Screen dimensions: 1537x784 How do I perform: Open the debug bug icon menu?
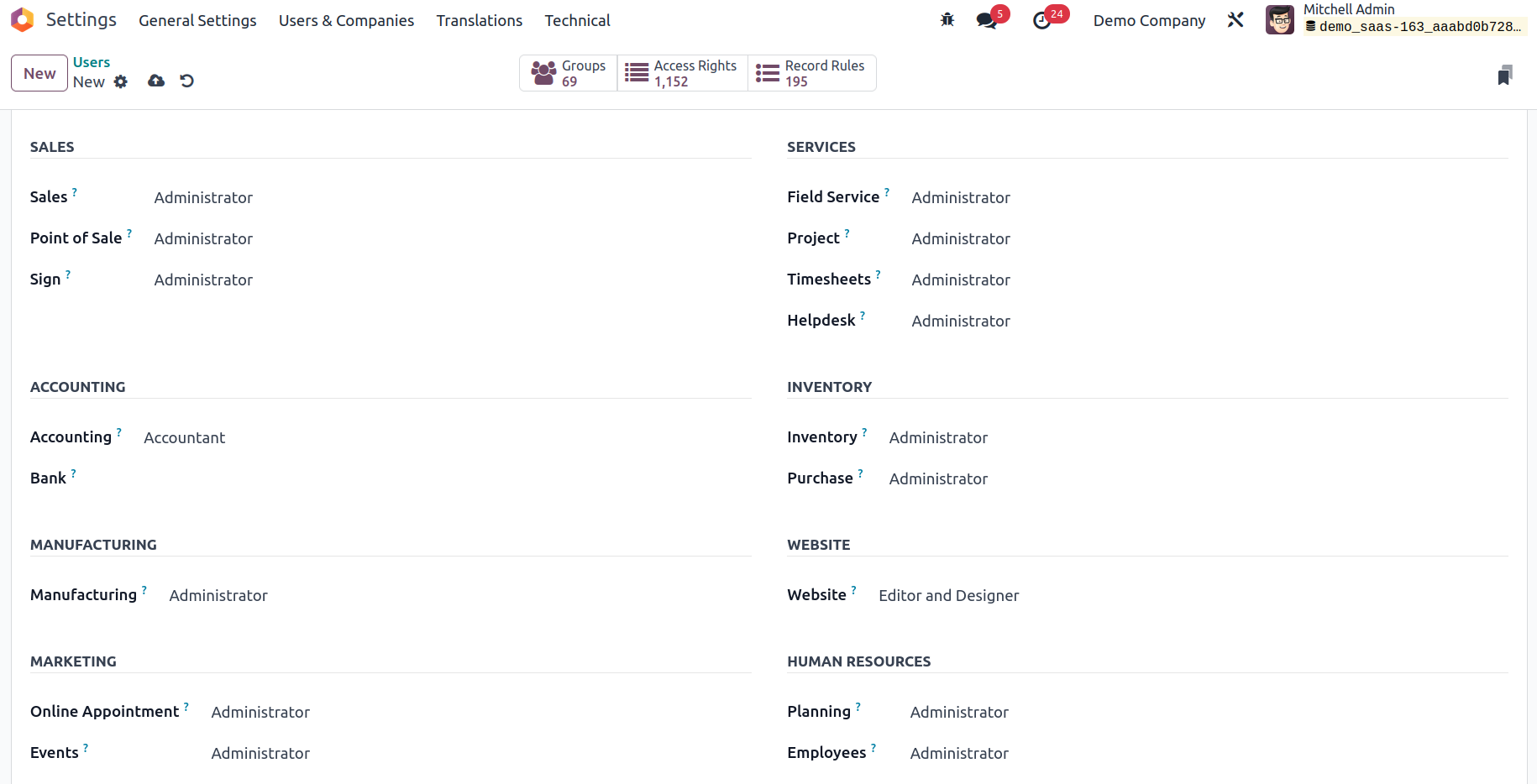pyautogui.click(x=947, y=20)
